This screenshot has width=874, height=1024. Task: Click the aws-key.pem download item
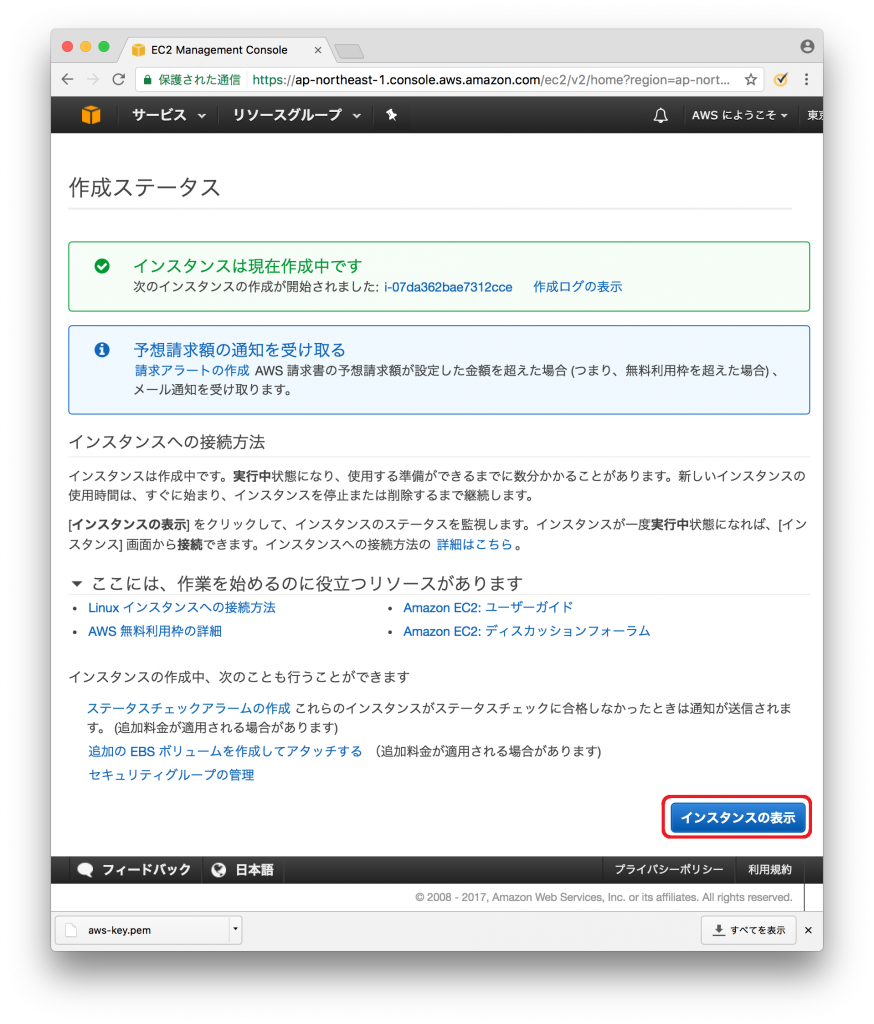coord(148,930)
